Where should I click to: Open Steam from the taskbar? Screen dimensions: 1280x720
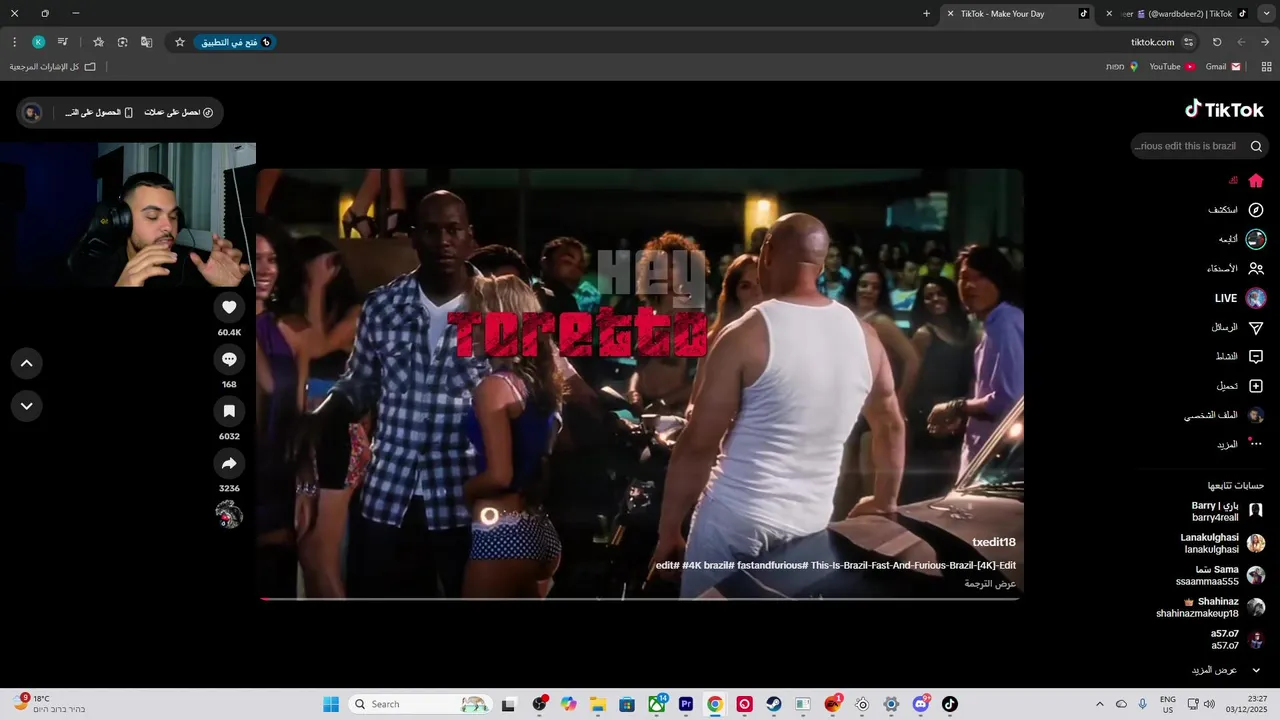[774, 704]
